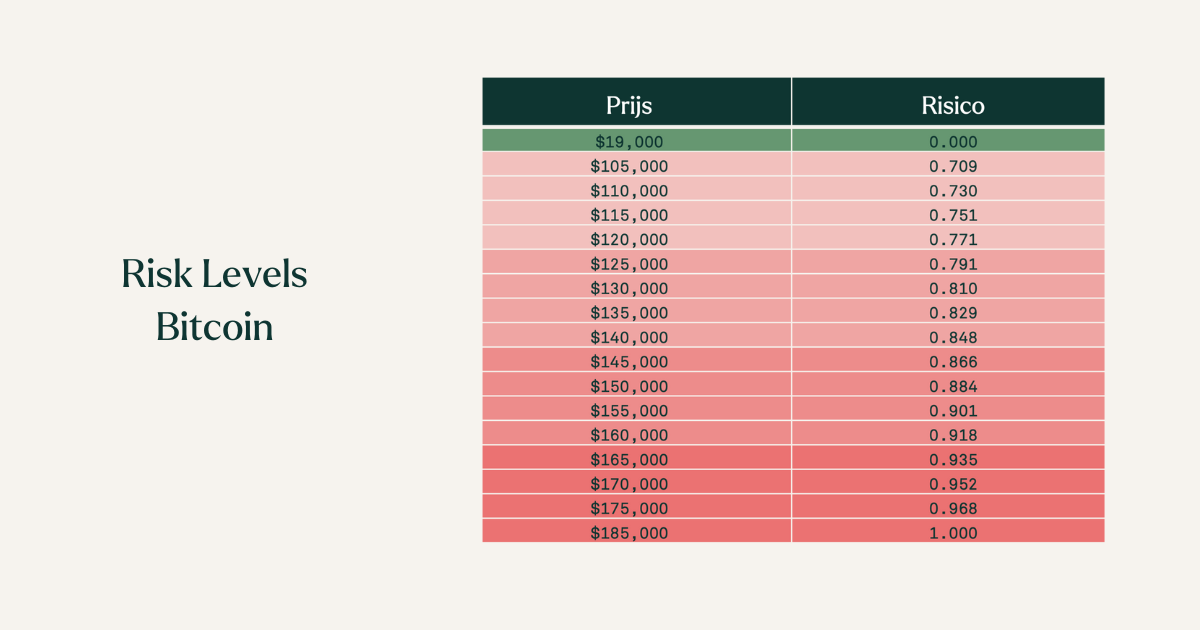This screenshot has width=1200, height=630.
Task: Click the Risico column header
Action: click(953, 105)
